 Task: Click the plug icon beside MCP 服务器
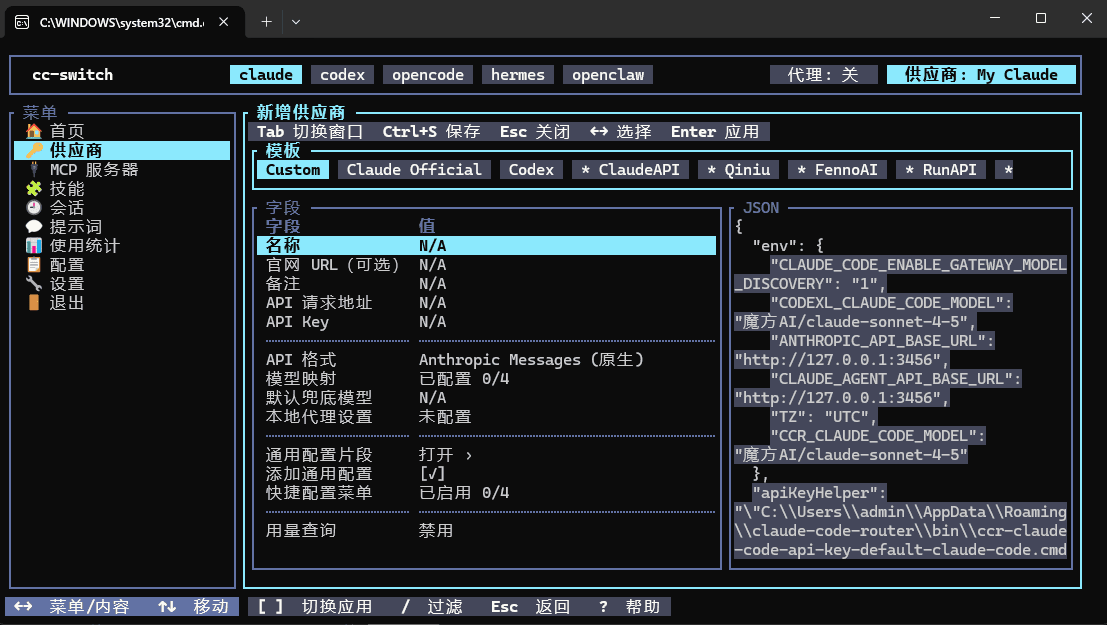click(34, 169)
